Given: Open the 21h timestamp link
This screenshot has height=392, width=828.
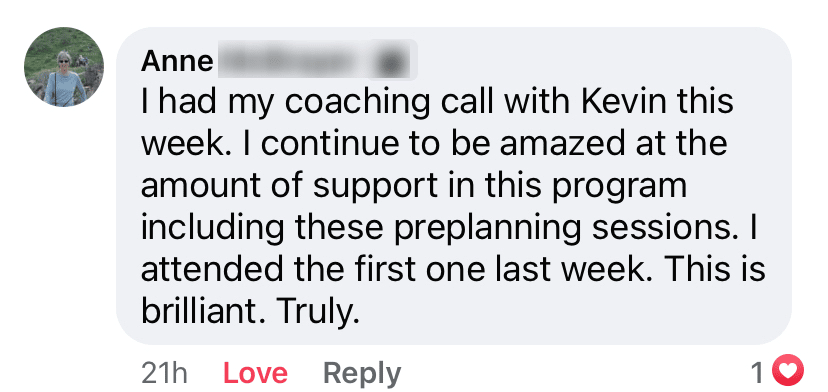Looking at the screenshot, I should pos(164,374).
